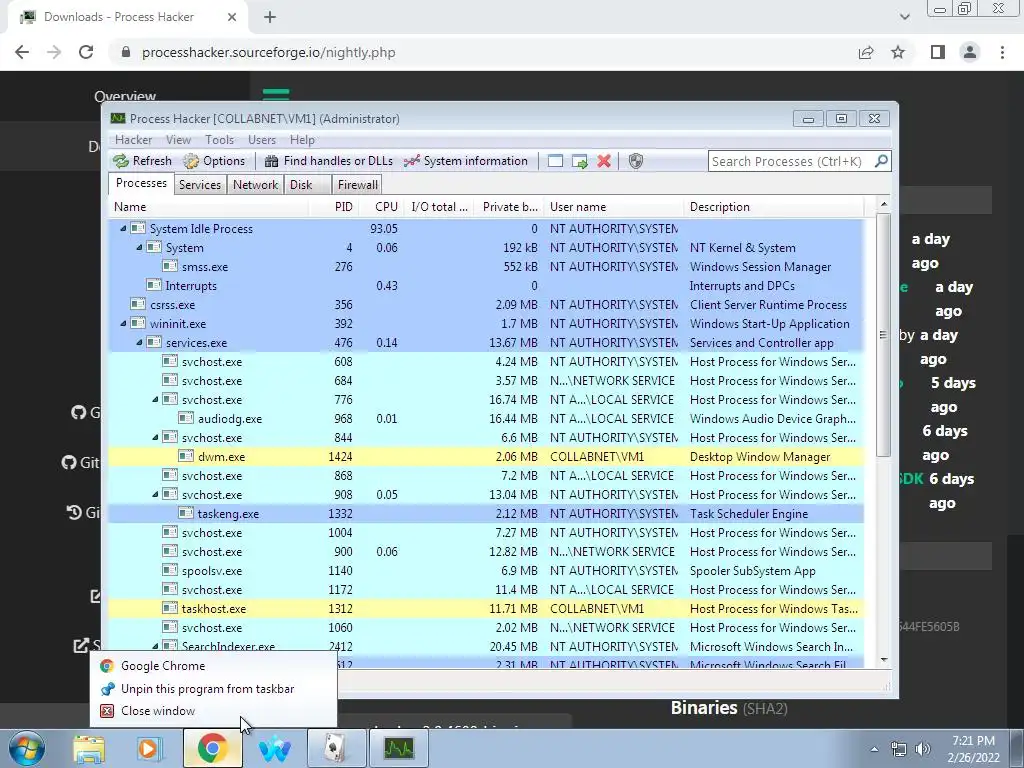Sort by the PID column header

[x=334, y=206]
